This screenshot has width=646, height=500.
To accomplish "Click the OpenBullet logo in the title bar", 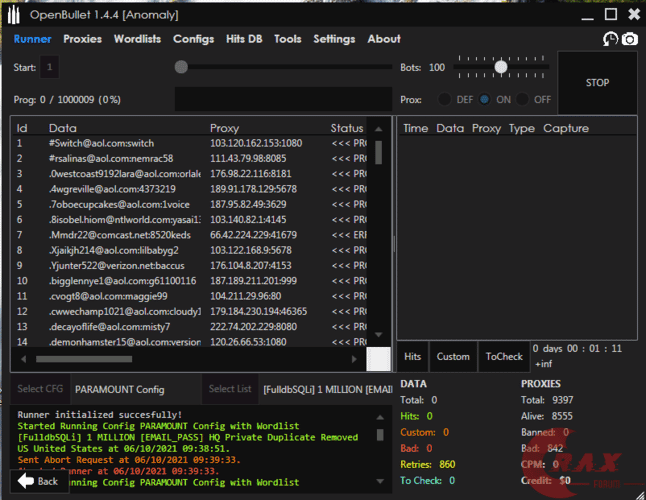I will 14,15.
